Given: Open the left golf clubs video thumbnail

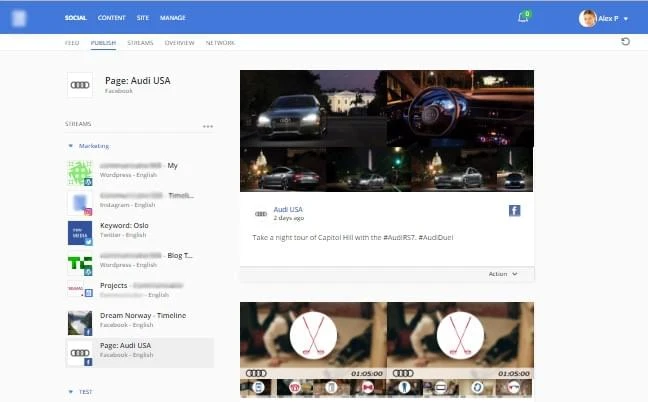Looking at the screenshot, I should coord(313,340).
